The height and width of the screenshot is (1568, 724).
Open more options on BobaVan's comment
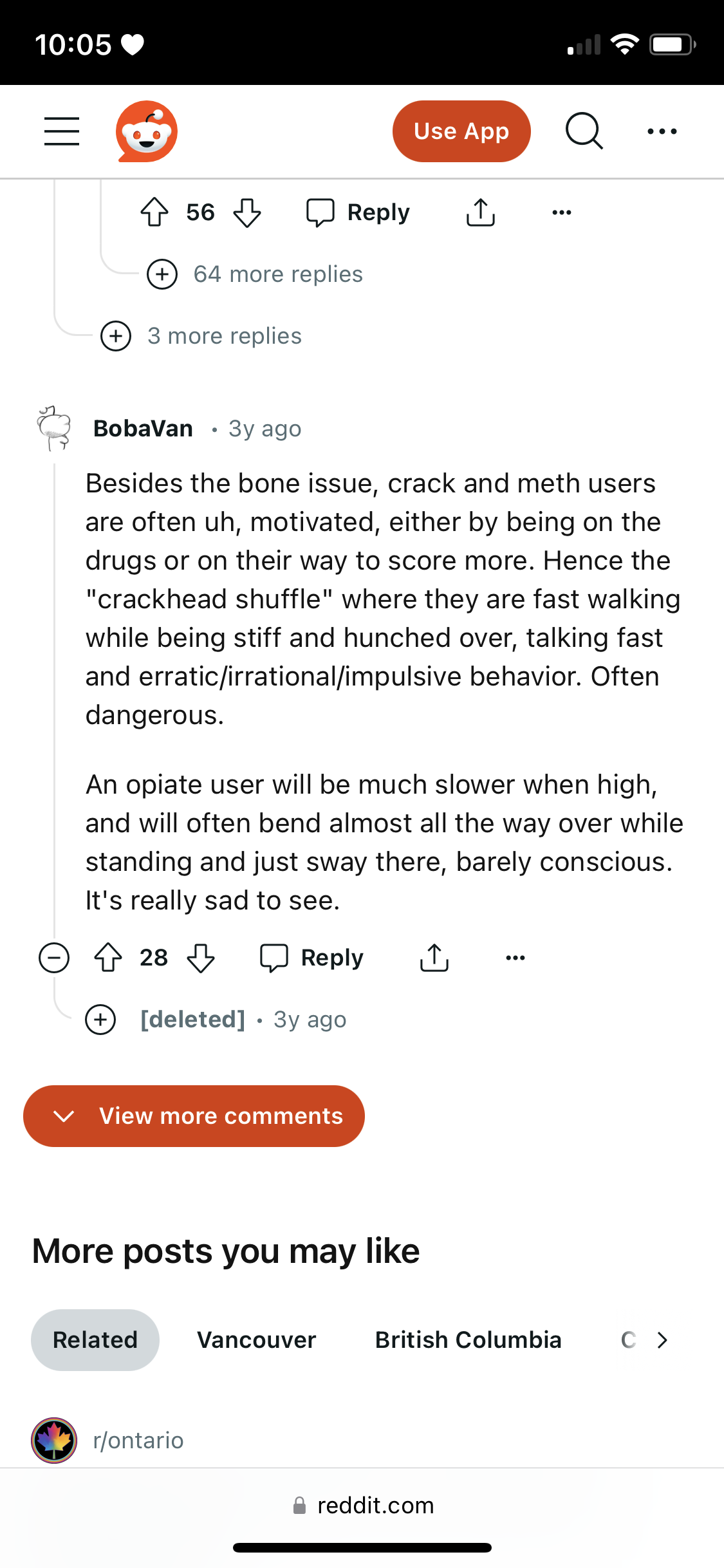point(515,958)
